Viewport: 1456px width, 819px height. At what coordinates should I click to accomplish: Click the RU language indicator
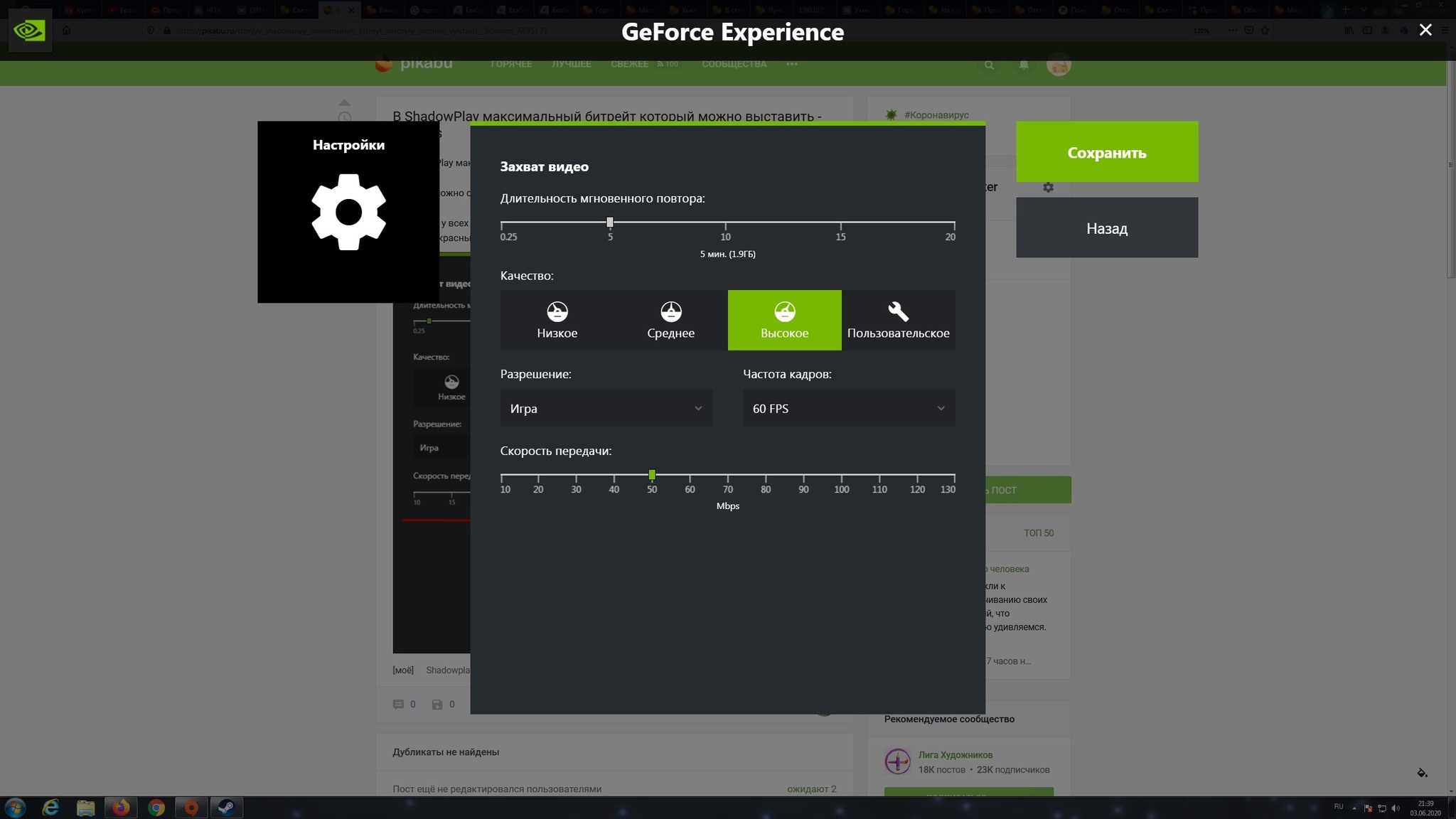pos(1339,807)
